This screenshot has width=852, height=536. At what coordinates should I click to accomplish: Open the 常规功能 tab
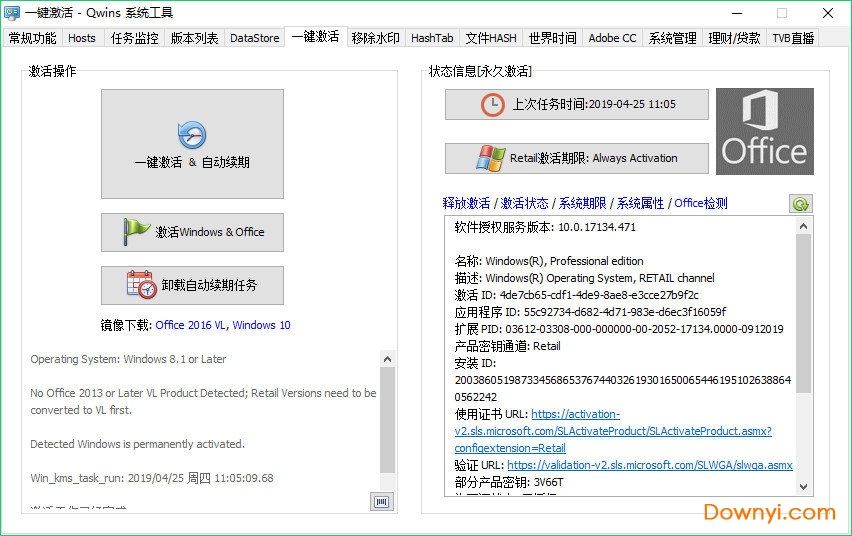pos(33,38)
